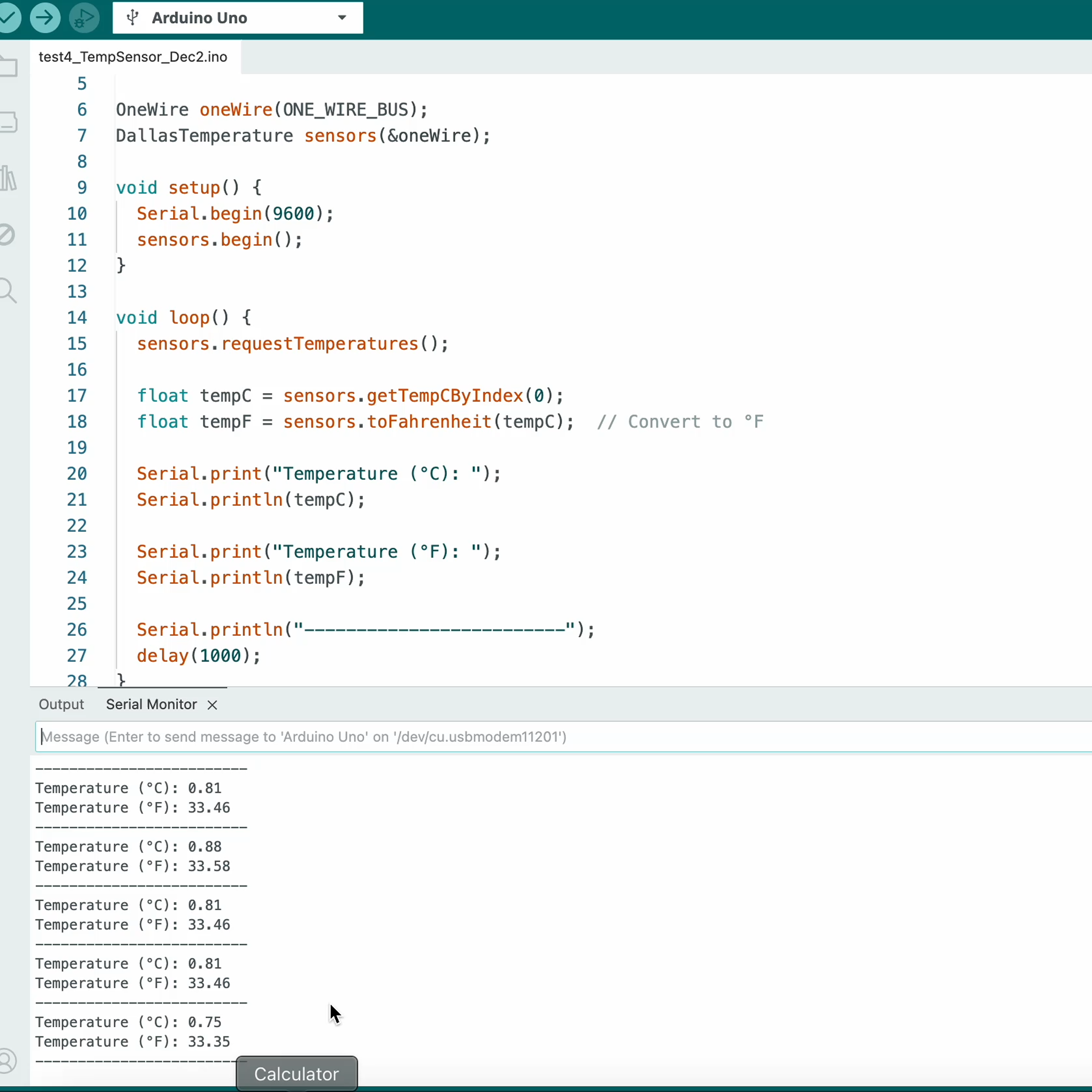Open the Boards Manager sidebar icon

click(x=9, y=122)
